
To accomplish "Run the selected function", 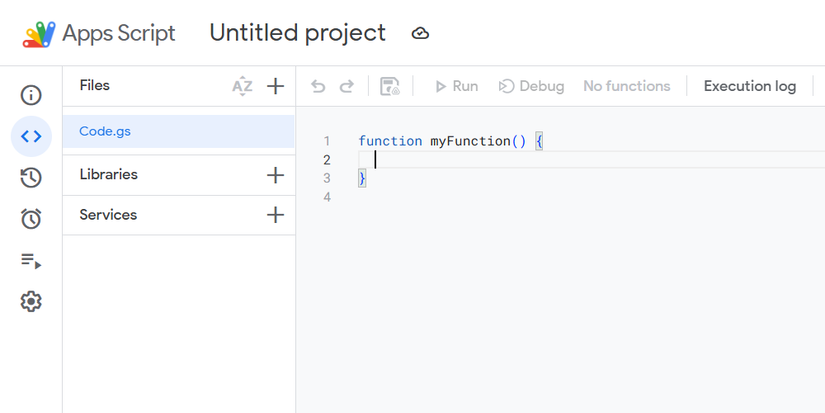I will point(456,86).
